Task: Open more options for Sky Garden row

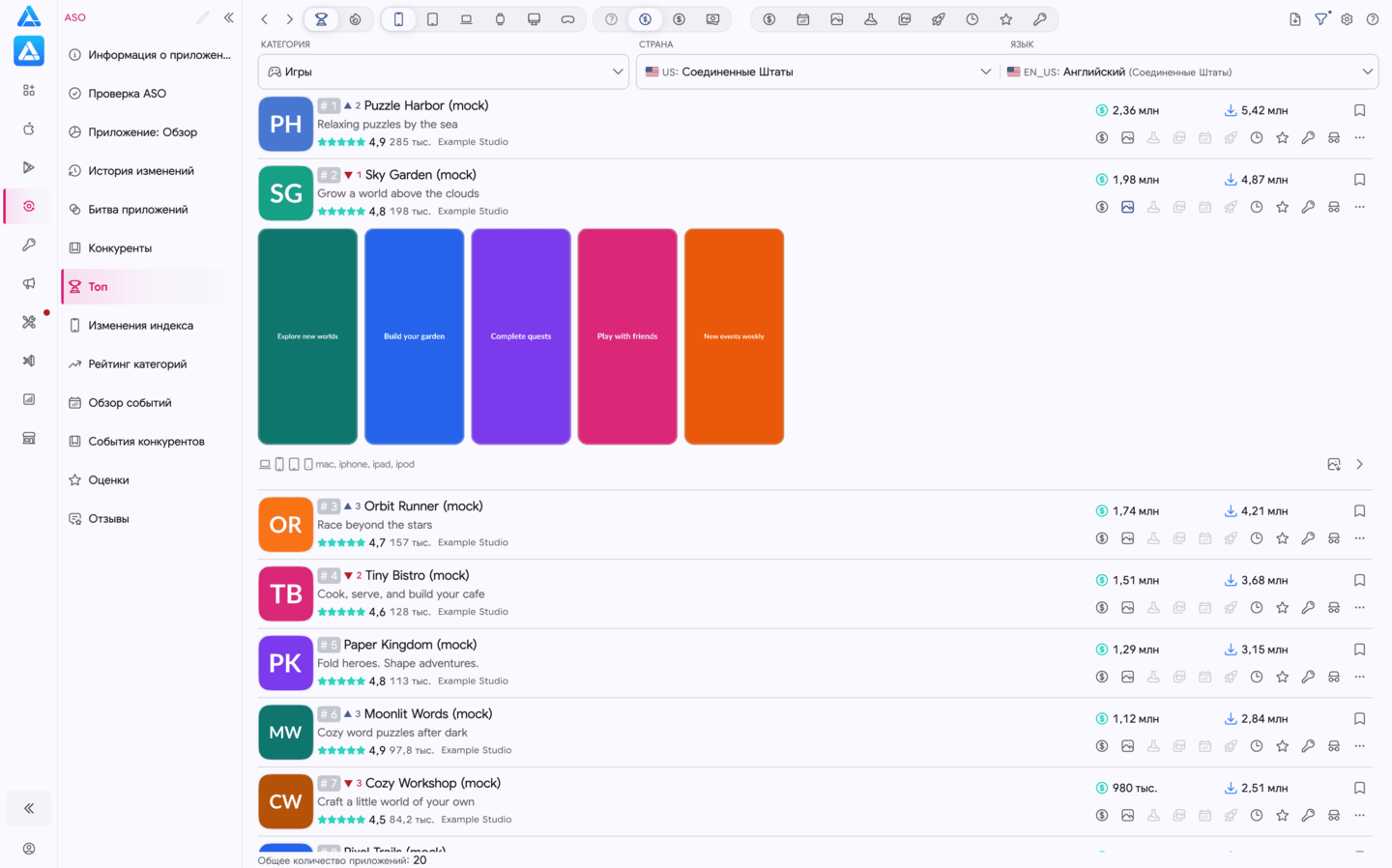Action: click(1360, 207)
